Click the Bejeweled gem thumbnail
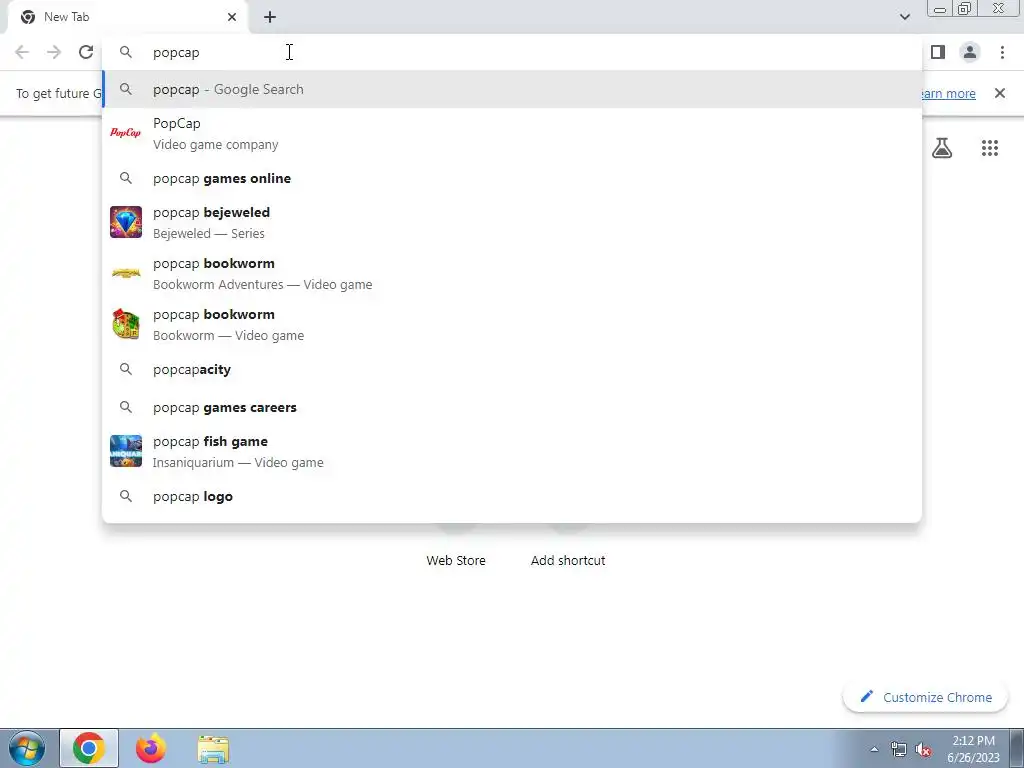This screenshot has height=768, width=1024. click(x=125, y=222)
